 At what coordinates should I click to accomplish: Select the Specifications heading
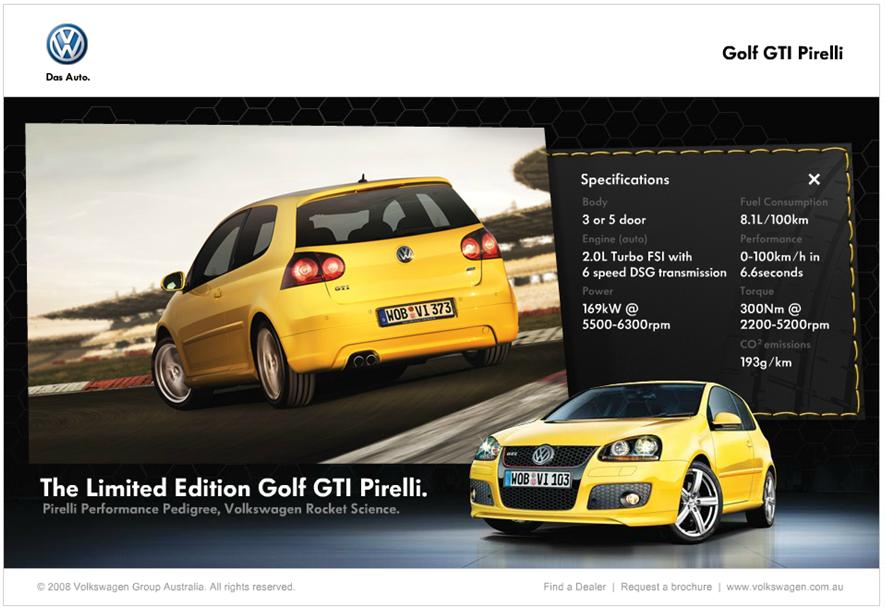pos(625,180)
